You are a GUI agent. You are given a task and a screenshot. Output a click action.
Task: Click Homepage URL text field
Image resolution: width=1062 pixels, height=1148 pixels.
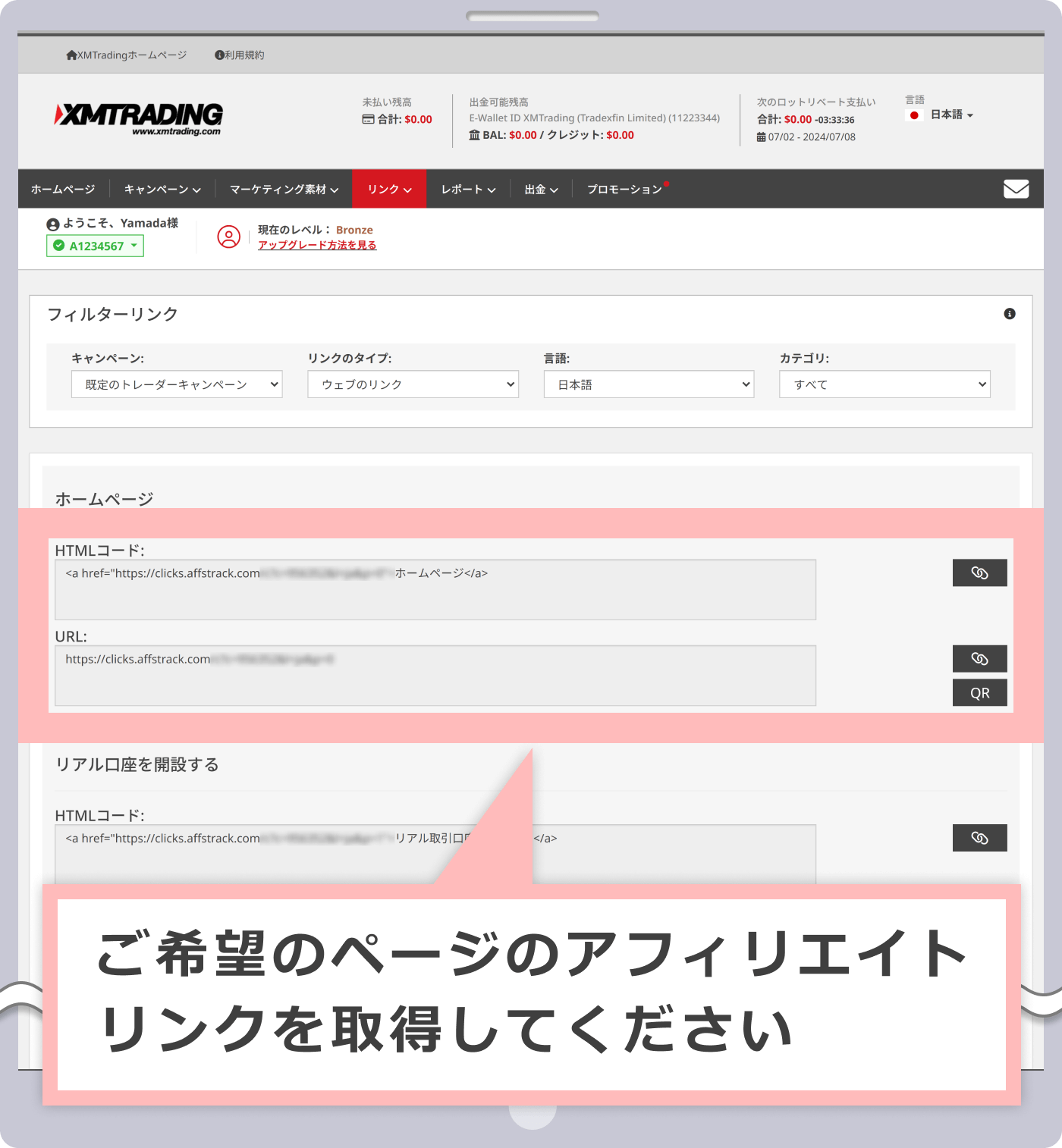click(x=435, y=676)
